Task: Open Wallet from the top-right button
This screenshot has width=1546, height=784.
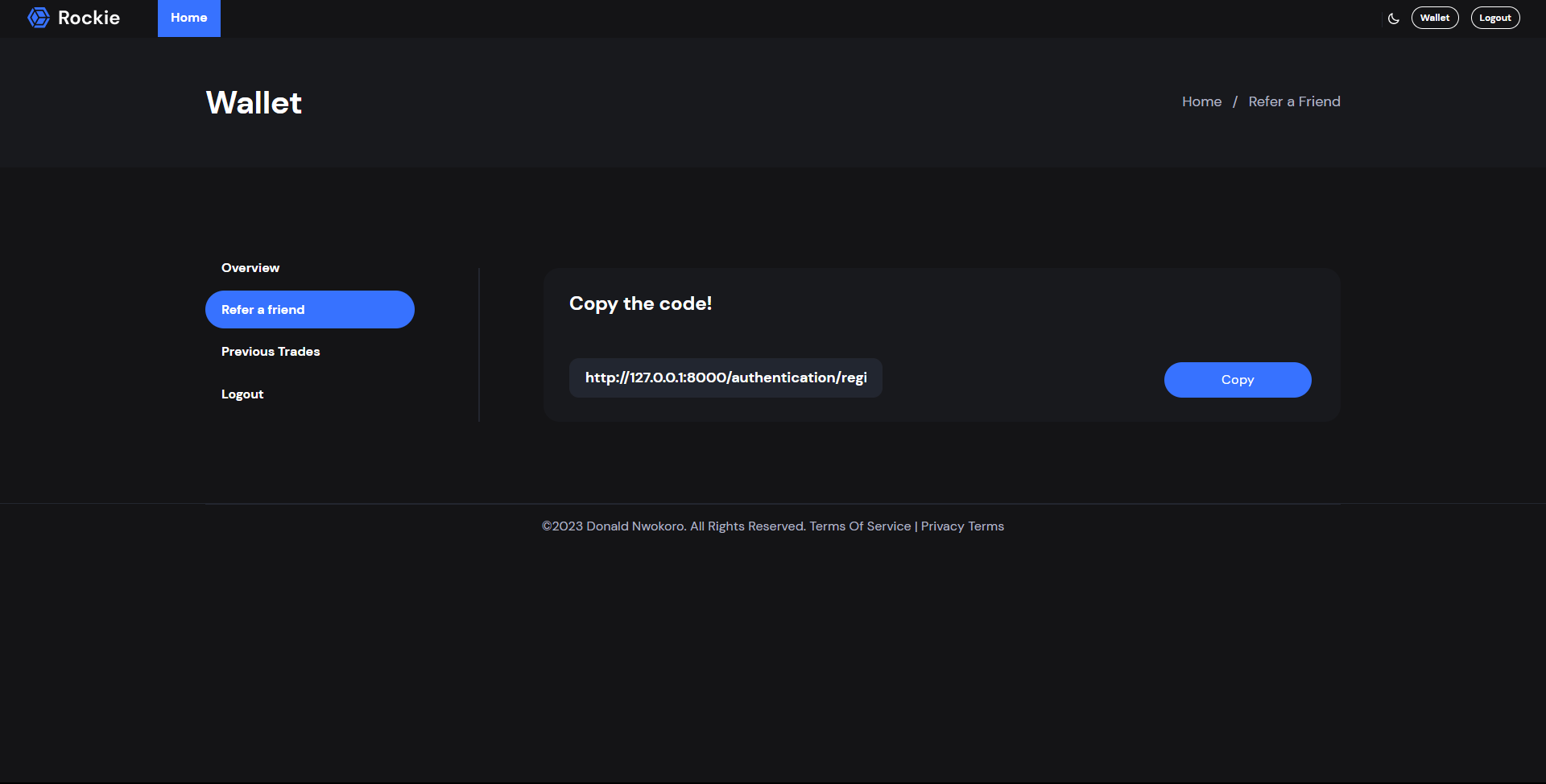Action: tap(1435, 18)
